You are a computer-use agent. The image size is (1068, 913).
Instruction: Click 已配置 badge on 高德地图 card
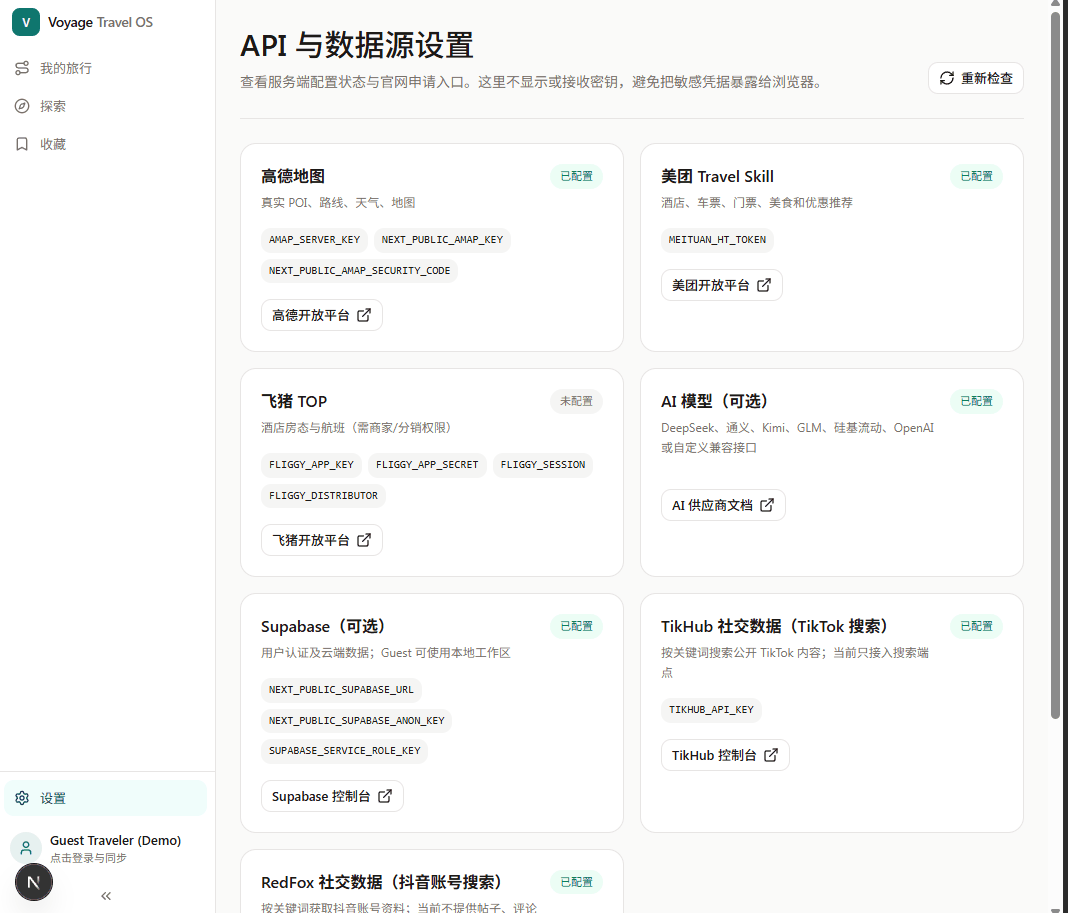tap(576, 176)
